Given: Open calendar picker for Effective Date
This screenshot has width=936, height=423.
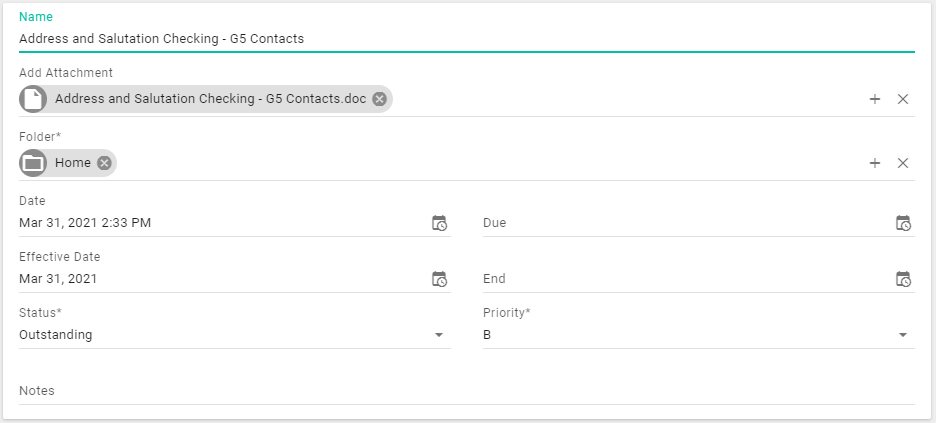Looking at the screenshot, I should tap(439, 279).
